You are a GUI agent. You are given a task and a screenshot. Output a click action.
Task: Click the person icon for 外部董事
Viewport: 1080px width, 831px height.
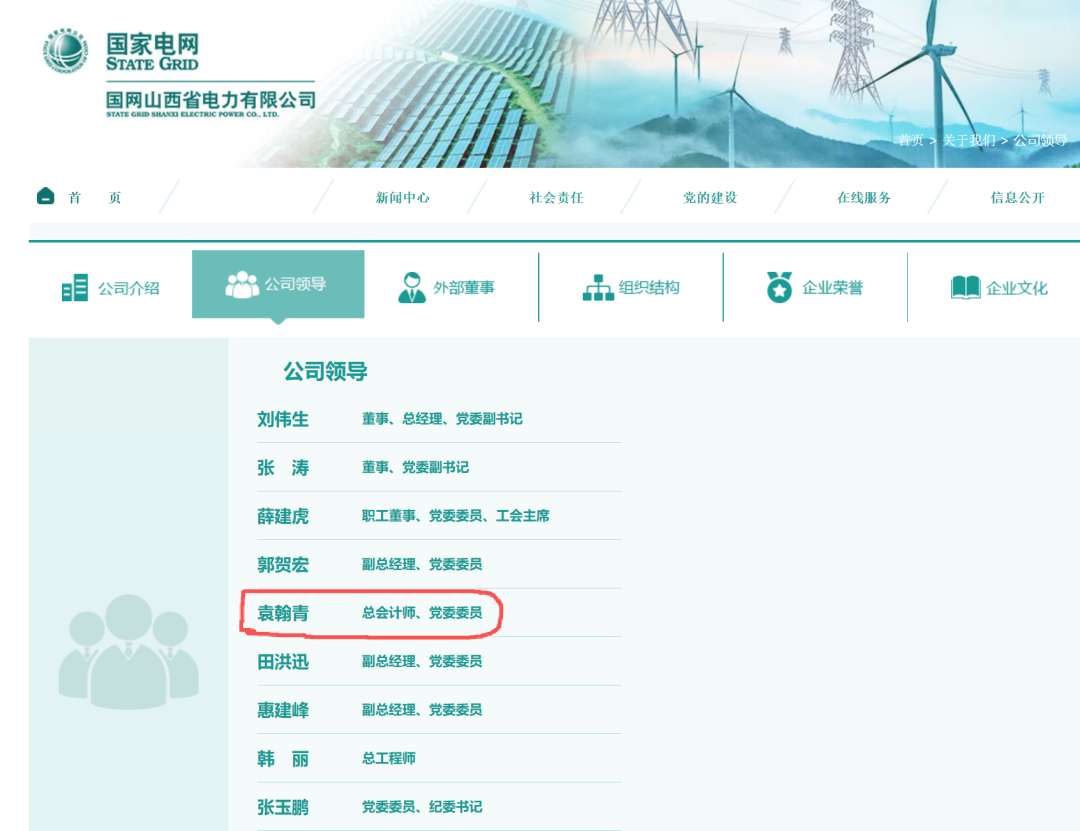(x=412, y=287)
